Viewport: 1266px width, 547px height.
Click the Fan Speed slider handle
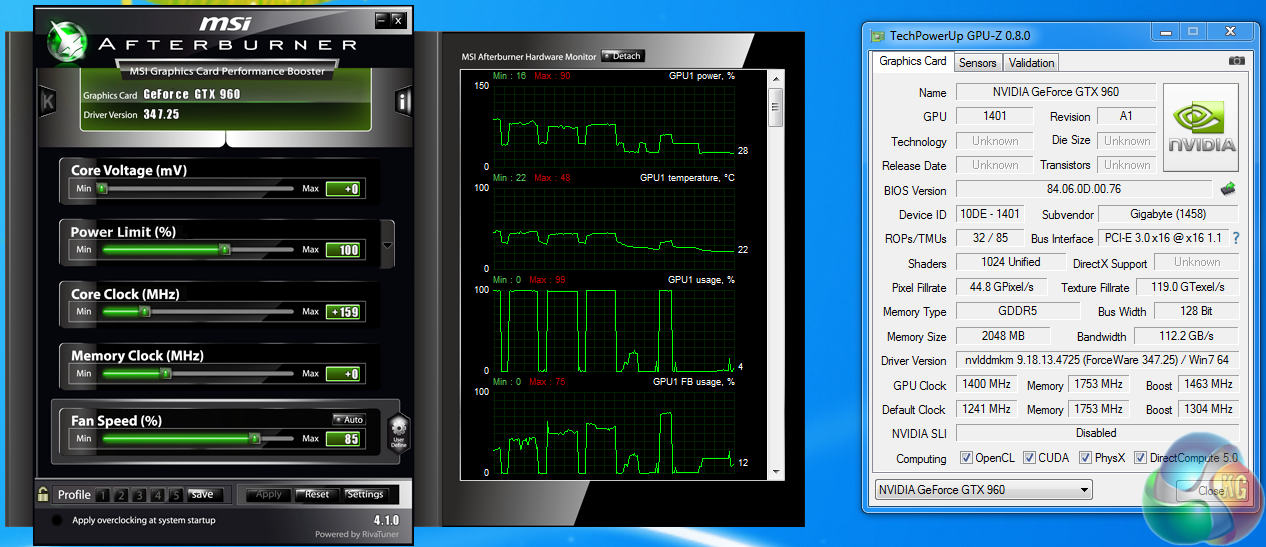254,438
